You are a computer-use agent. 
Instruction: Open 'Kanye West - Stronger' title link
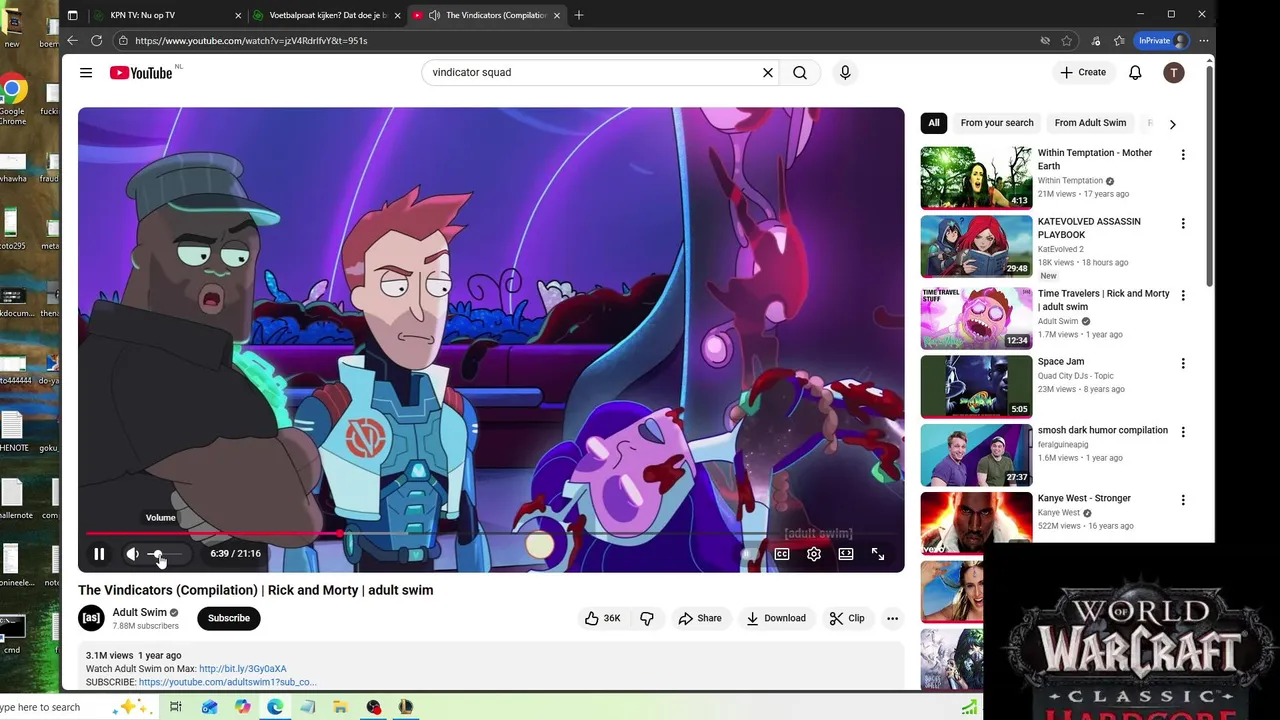pos(1084,498)
